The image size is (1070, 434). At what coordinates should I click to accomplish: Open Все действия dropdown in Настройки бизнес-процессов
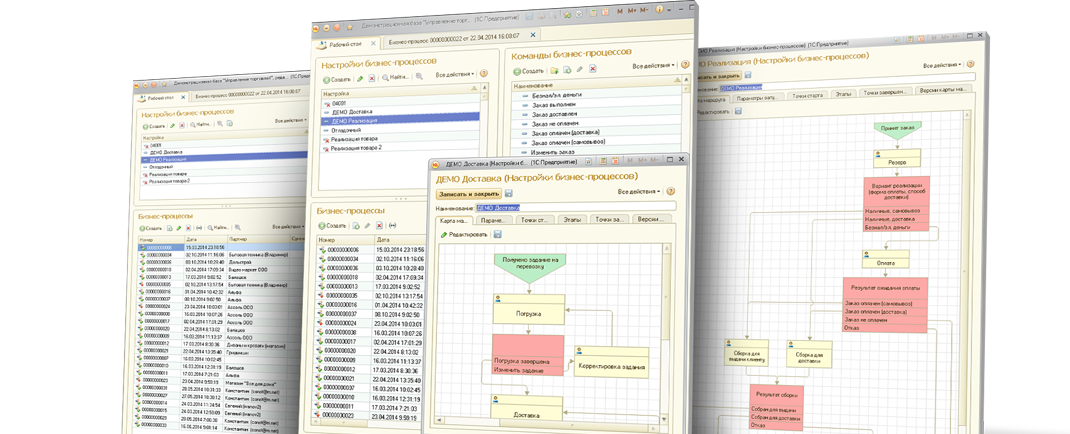(454, 74)
